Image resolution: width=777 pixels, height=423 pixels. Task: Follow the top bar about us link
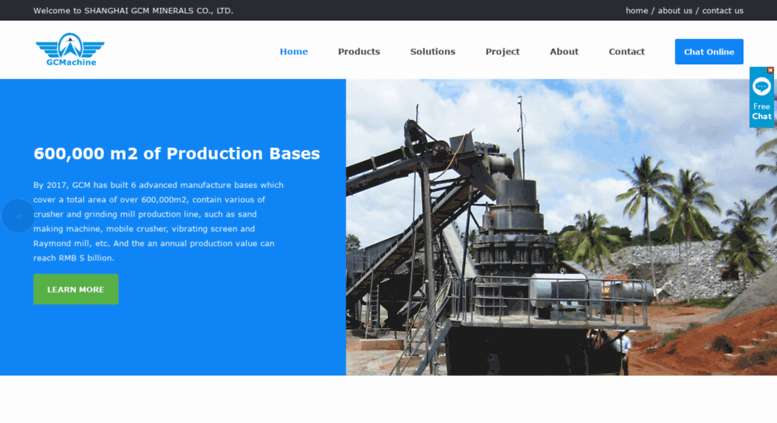pos(675,10)
